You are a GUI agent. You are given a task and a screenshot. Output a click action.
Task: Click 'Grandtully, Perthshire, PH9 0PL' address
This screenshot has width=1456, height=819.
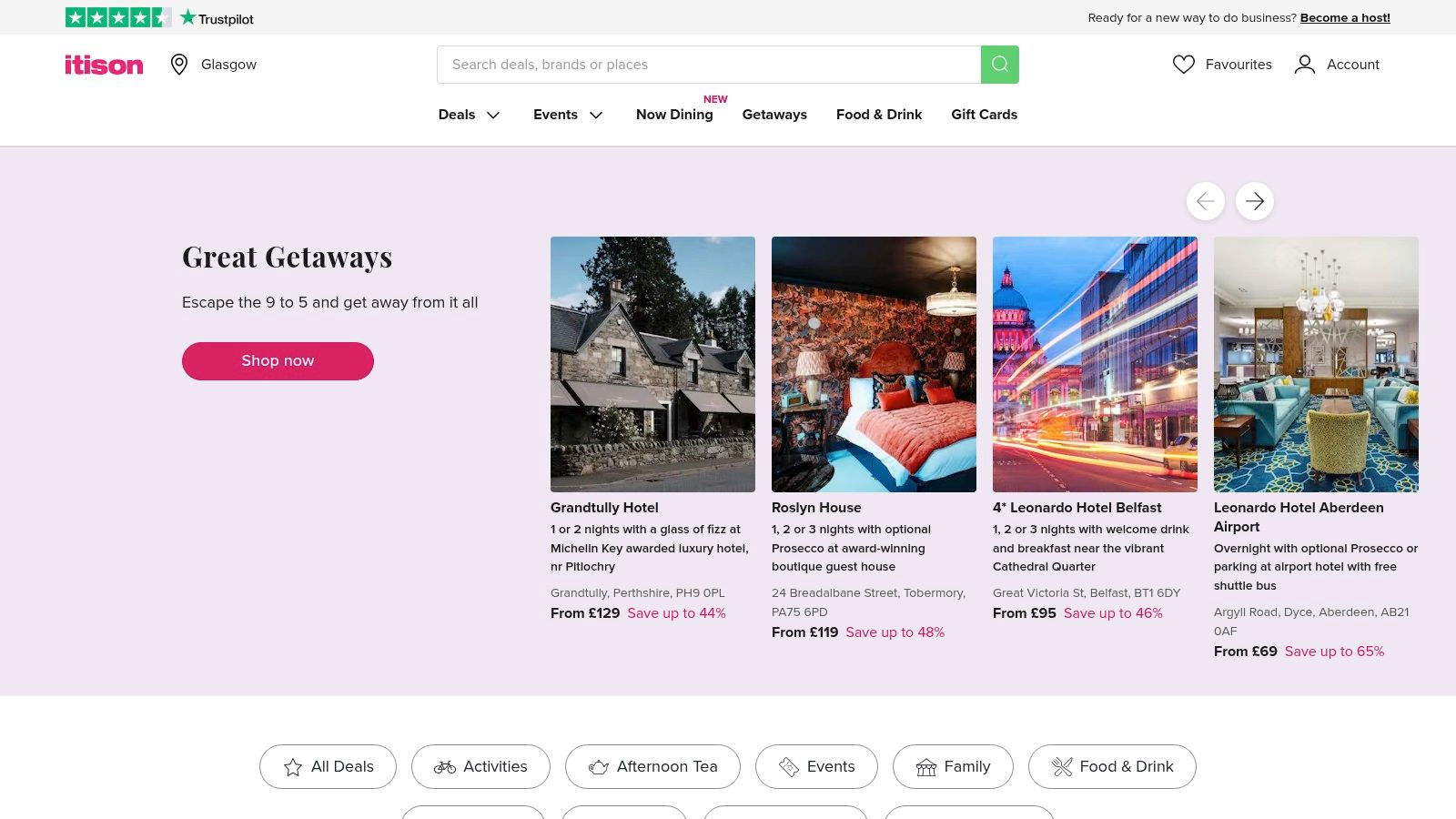point(638,593)
